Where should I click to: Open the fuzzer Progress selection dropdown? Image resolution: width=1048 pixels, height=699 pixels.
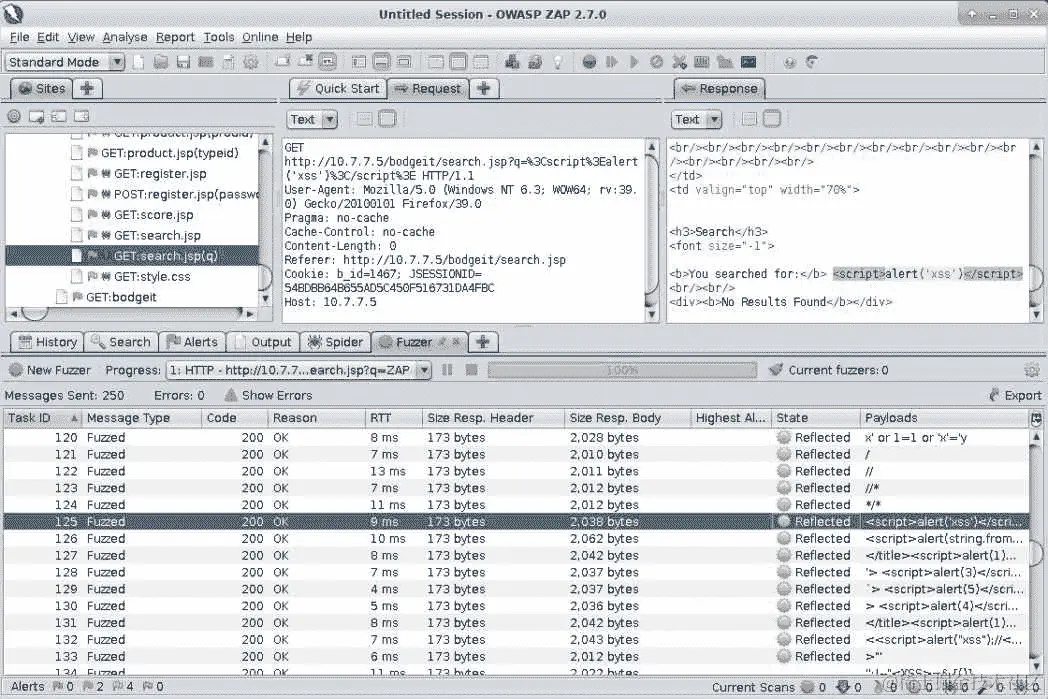(299, 370)
